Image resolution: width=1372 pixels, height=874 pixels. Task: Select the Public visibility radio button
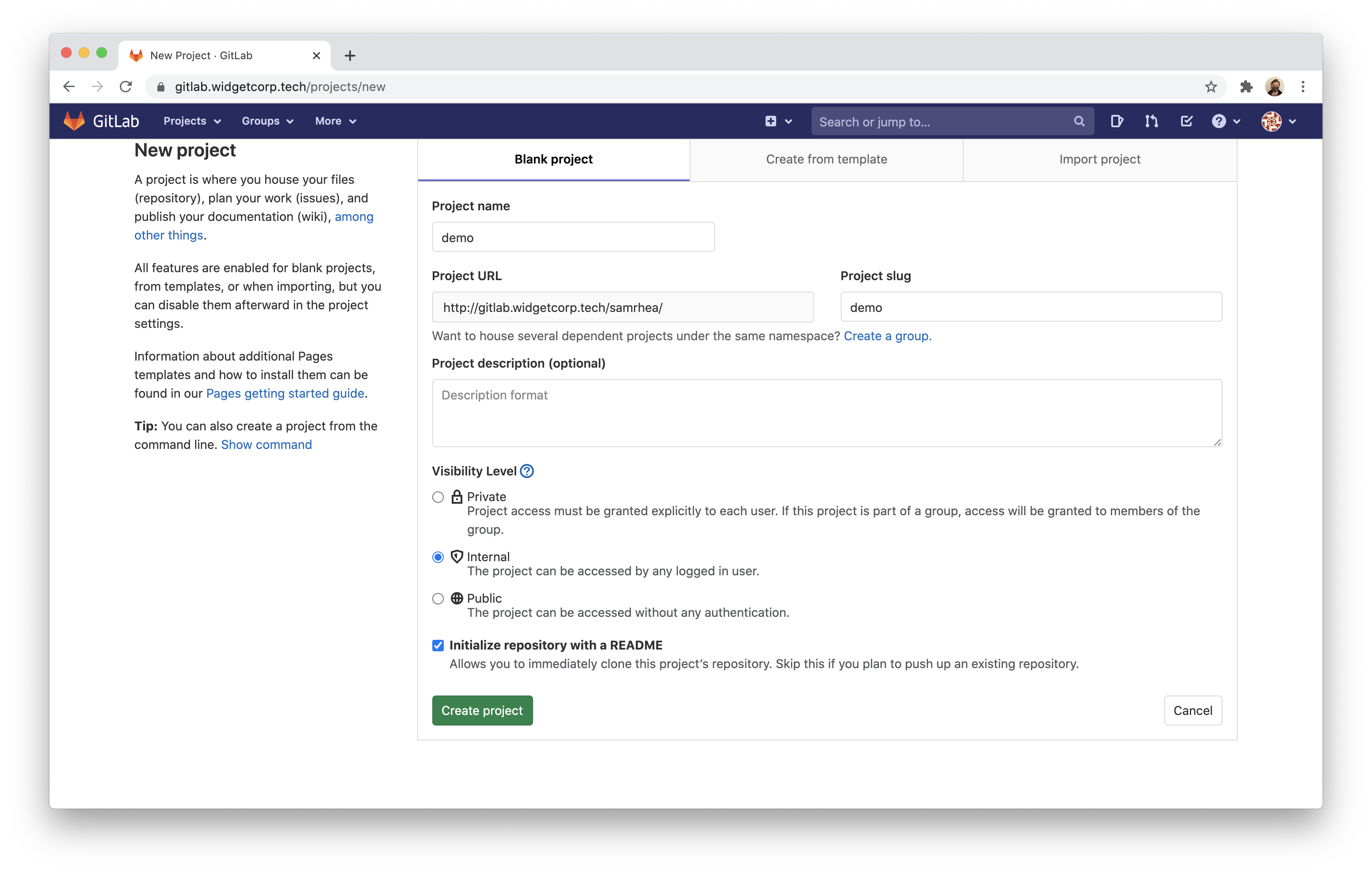438,598
